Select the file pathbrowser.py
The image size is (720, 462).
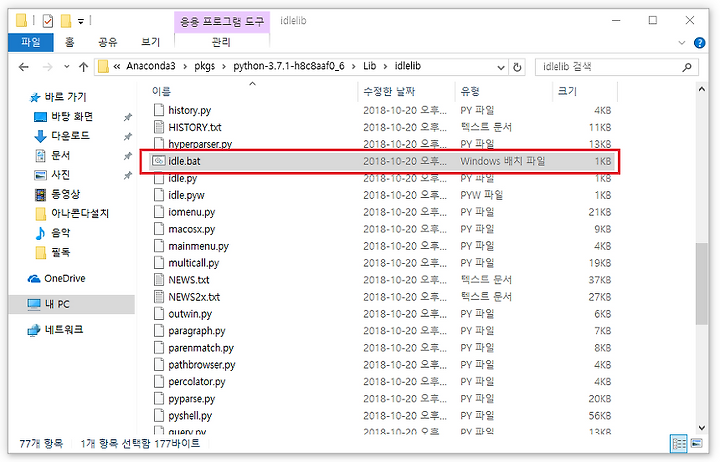click(202, 365)
